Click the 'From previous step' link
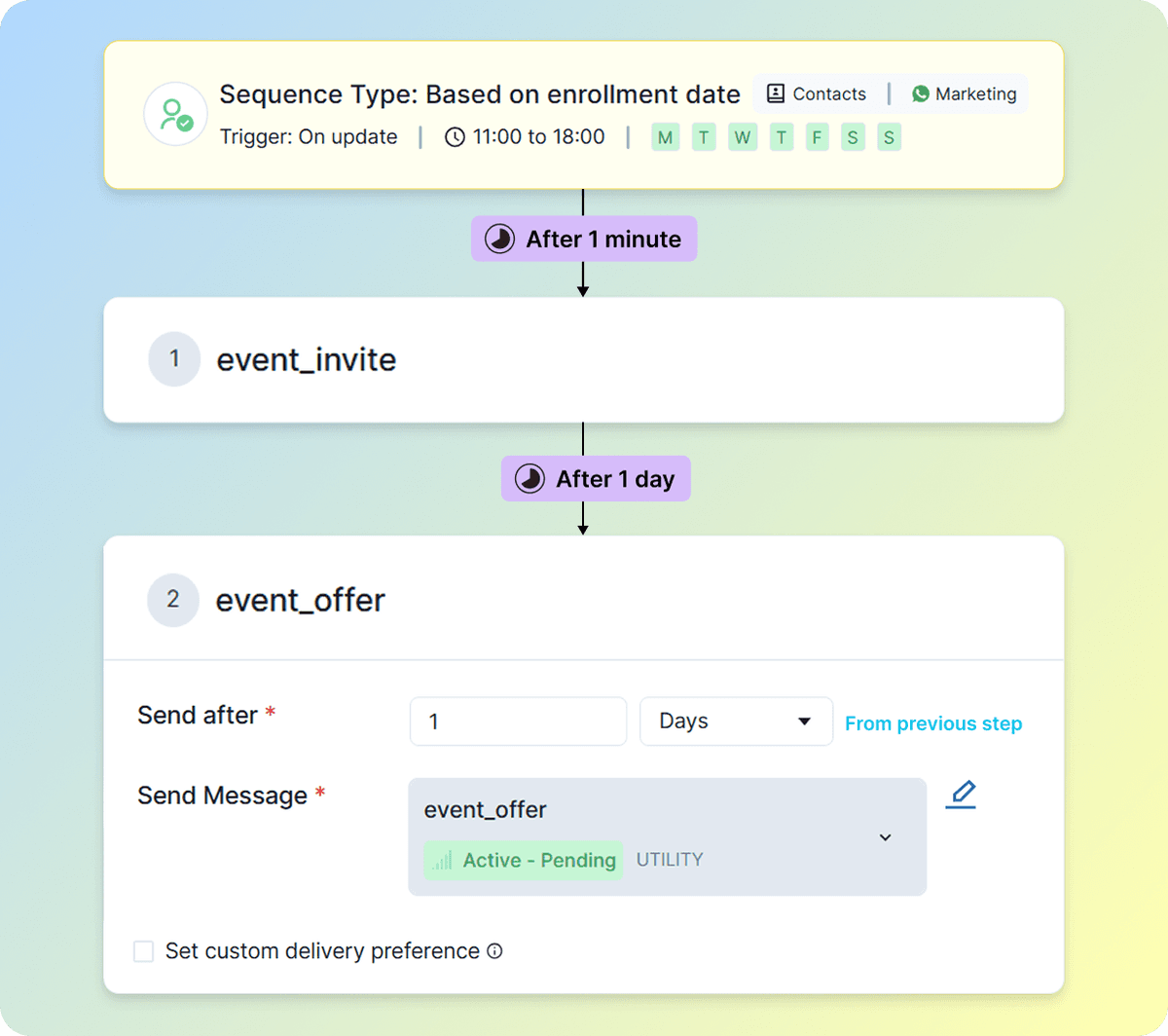 click(932, 722)
